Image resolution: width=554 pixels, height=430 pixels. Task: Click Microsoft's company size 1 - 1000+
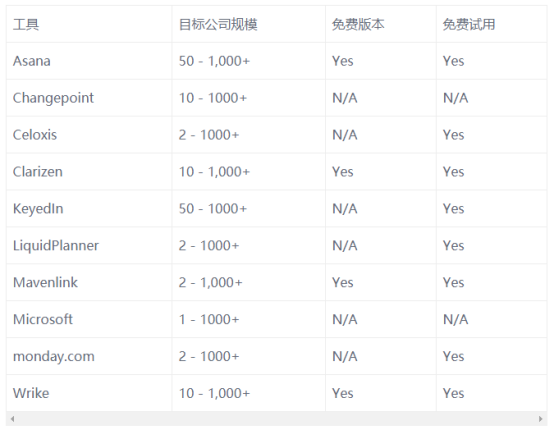point(209,319)
